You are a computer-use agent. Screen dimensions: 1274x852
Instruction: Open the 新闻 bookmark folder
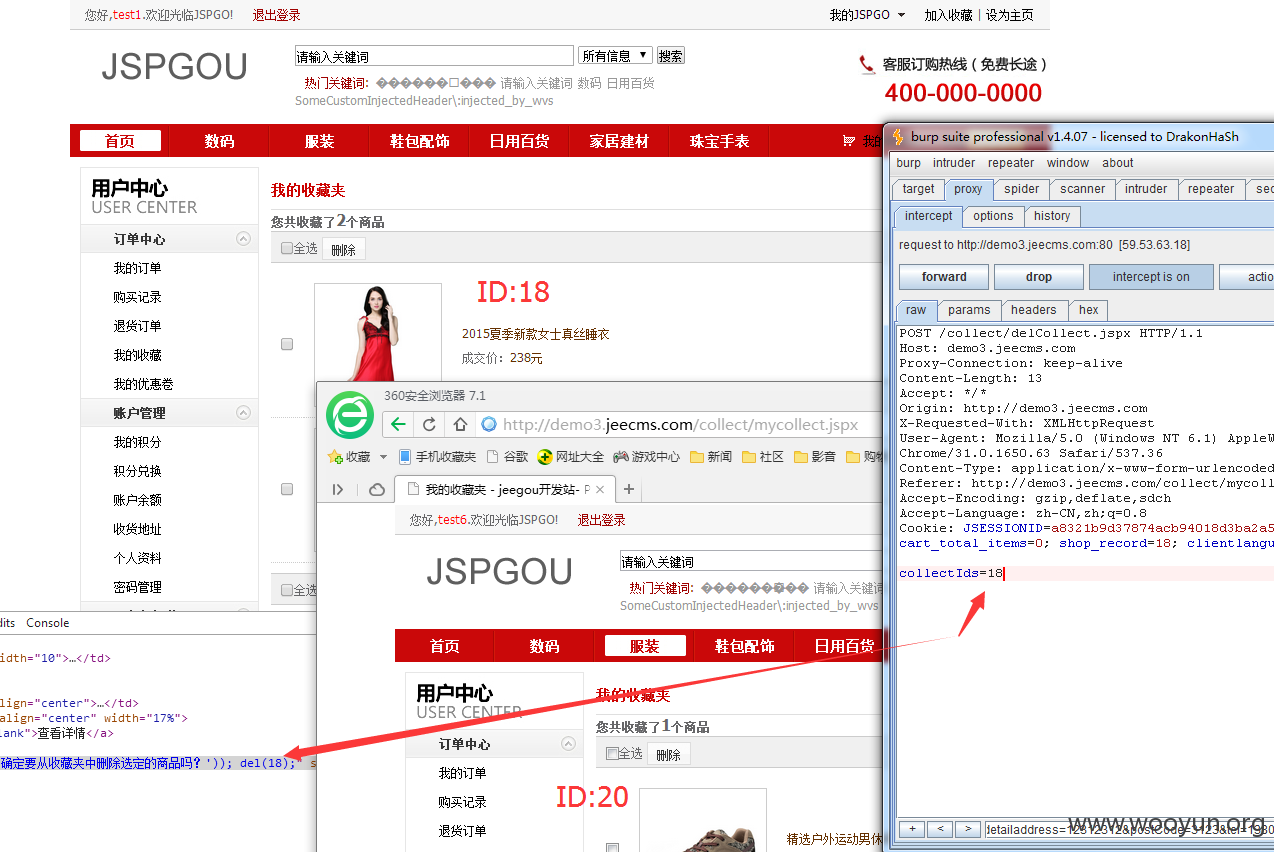pyautogui.click(x=710, y=456)
